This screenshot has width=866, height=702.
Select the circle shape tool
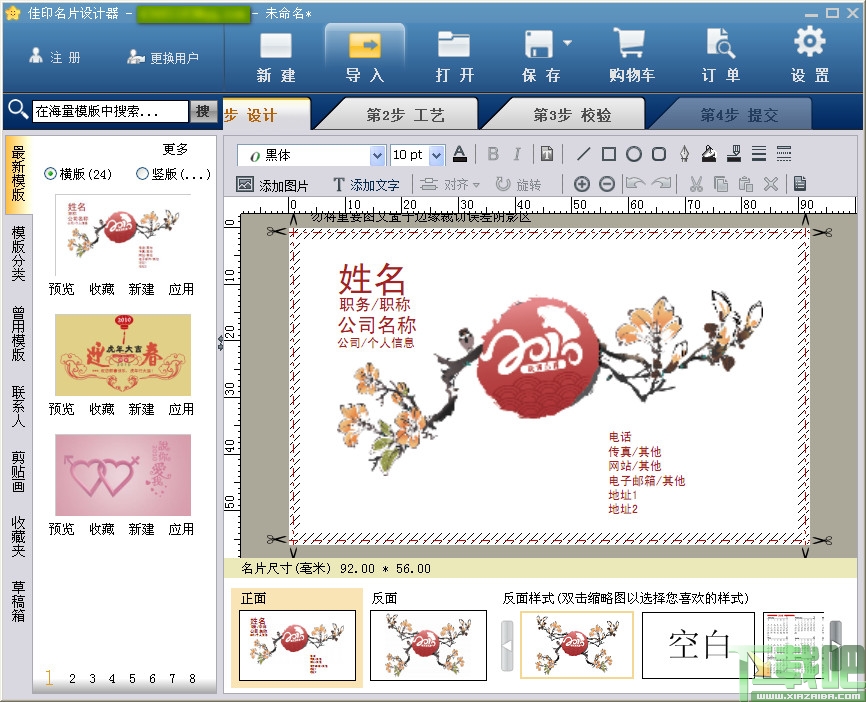pyautogui.click(x=633, y=154)
